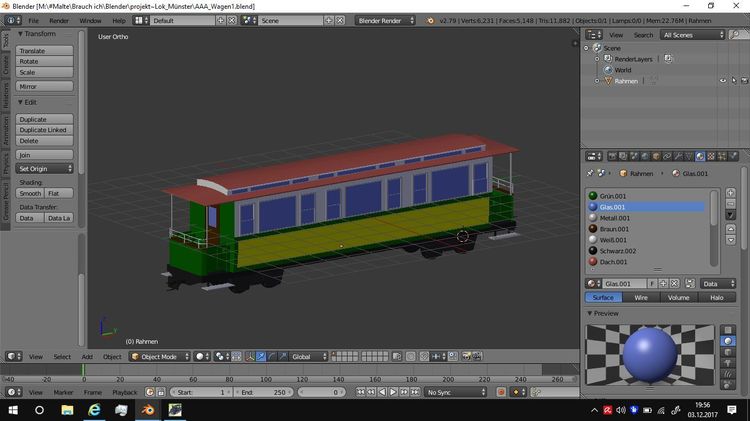This screenshot has width=750, height=421.
Task: Add a new material slot
Action: click(x=731, y=191)
